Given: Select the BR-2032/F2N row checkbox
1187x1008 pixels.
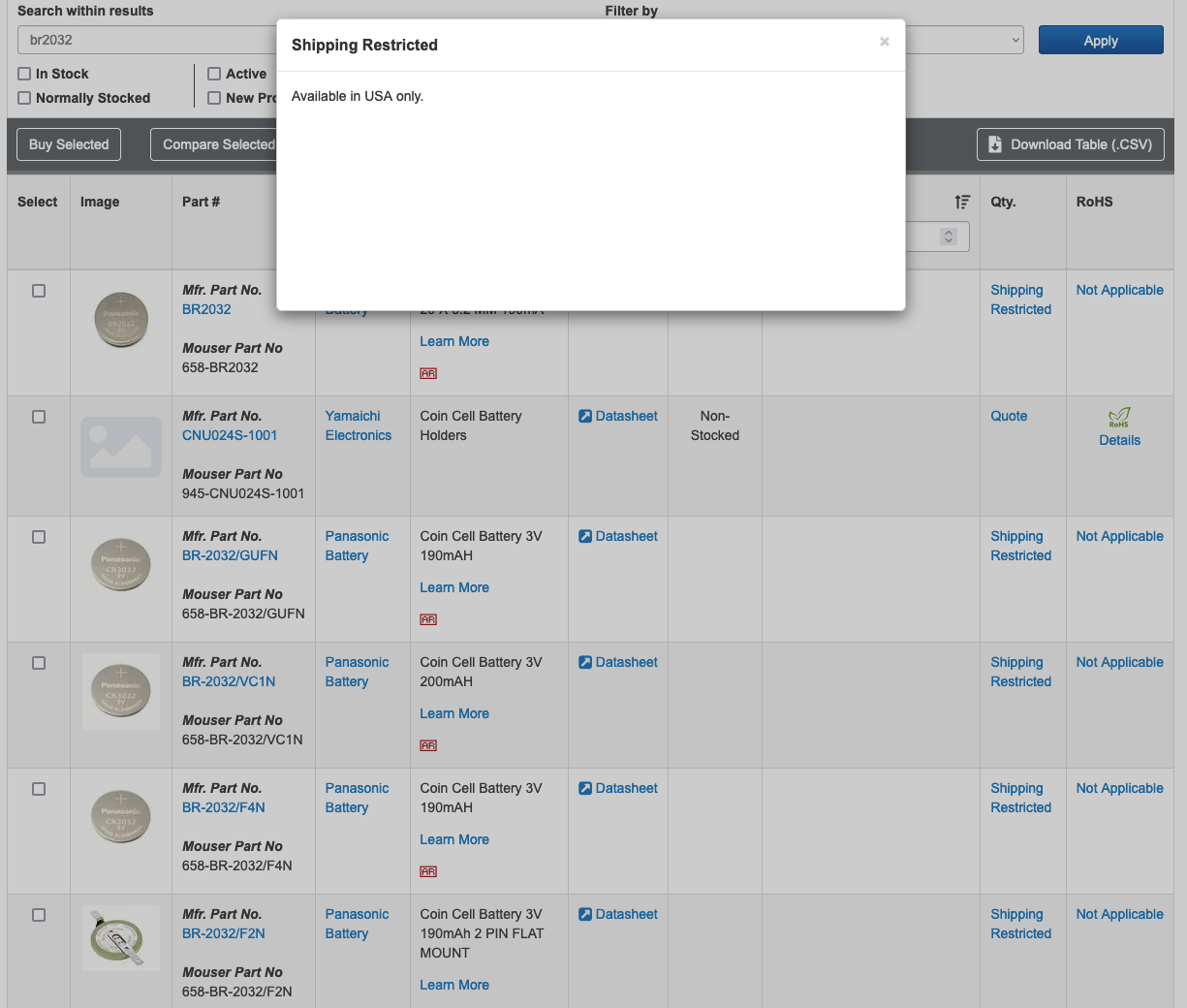Looking at the screenshot, I should pyautogui.click(x=39, y=915).
